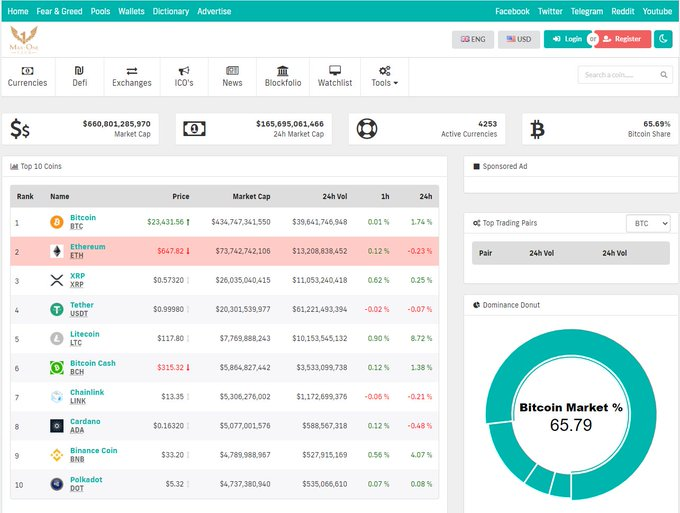Sort table by 24h Vol column header
This screenshot has height=513, width=680.
pyautogui.click(x=334, y=196)
